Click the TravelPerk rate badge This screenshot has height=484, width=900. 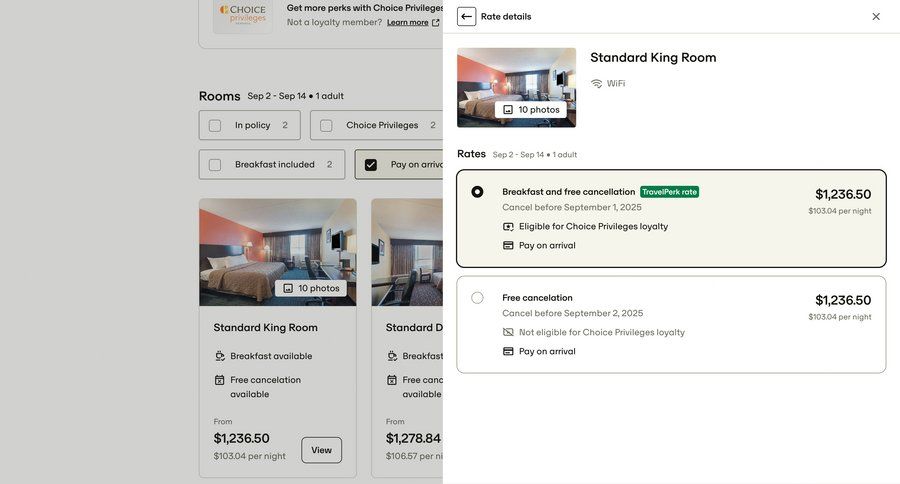point(669,192)
